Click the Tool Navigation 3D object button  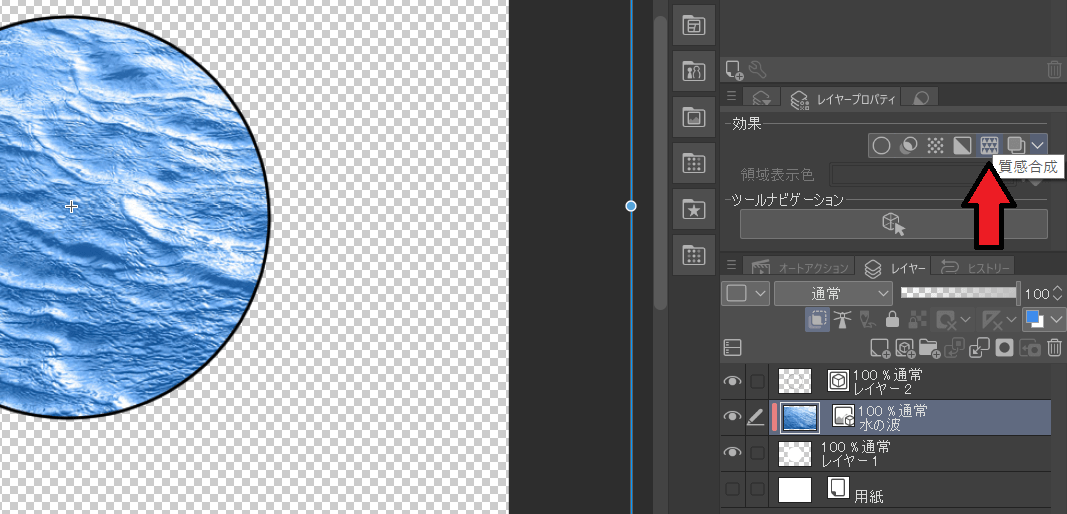pyautogui.click(x=893, y=224)
